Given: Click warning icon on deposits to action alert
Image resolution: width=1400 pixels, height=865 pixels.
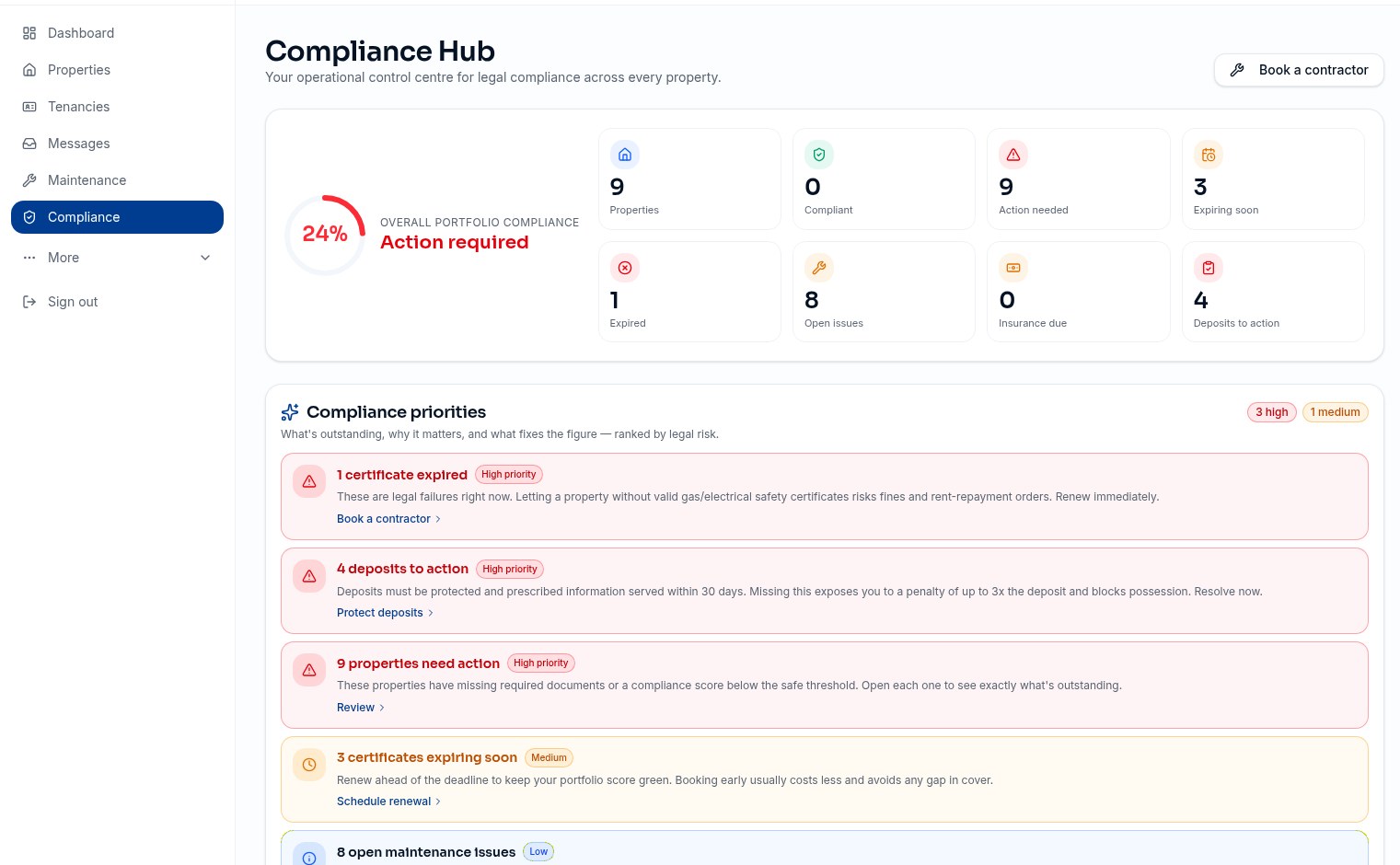Looking at the screenshot, I should pyautogui.click(x=309, y=576).
